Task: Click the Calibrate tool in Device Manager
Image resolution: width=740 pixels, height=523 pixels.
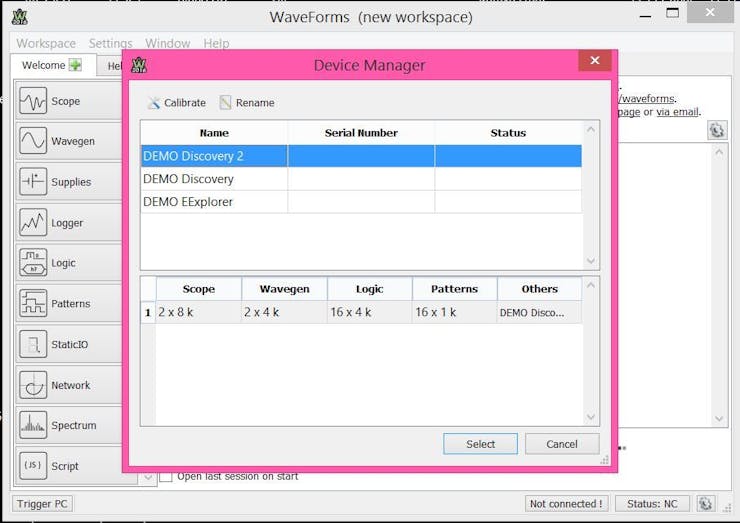Action: pos(177,102)
